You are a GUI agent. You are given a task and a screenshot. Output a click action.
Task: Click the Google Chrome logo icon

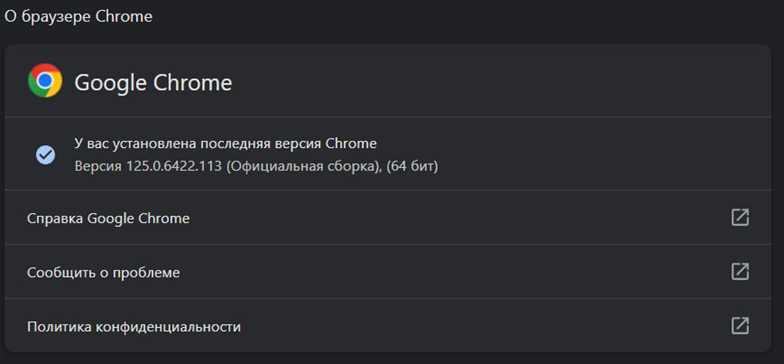pyautogui.click(x=45, y=80)
